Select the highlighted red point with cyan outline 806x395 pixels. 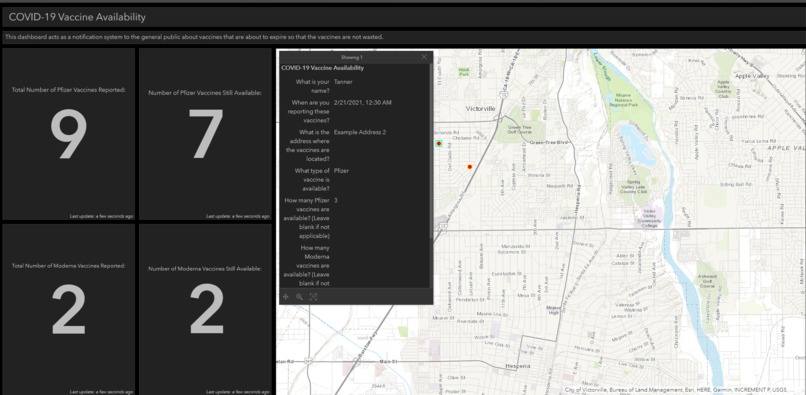point(438,144)
